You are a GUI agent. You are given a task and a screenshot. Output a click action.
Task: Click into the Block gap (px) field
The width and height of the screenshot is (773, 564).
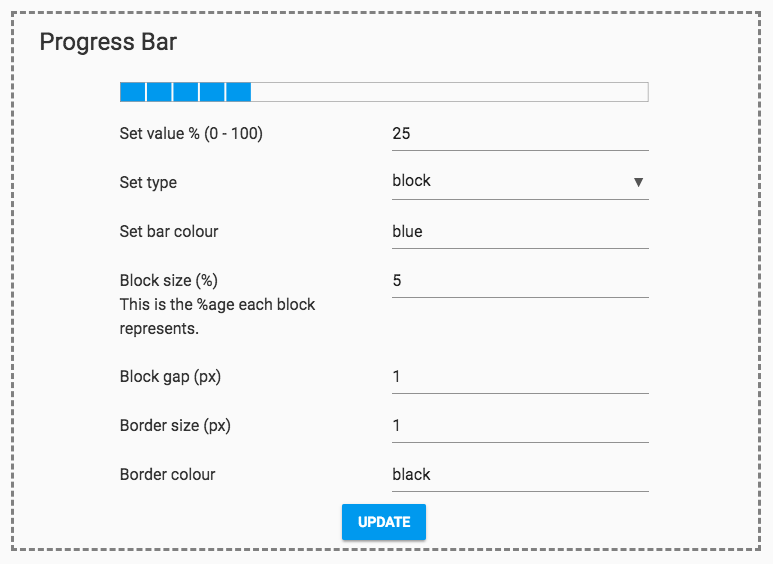tap(520, 377)
